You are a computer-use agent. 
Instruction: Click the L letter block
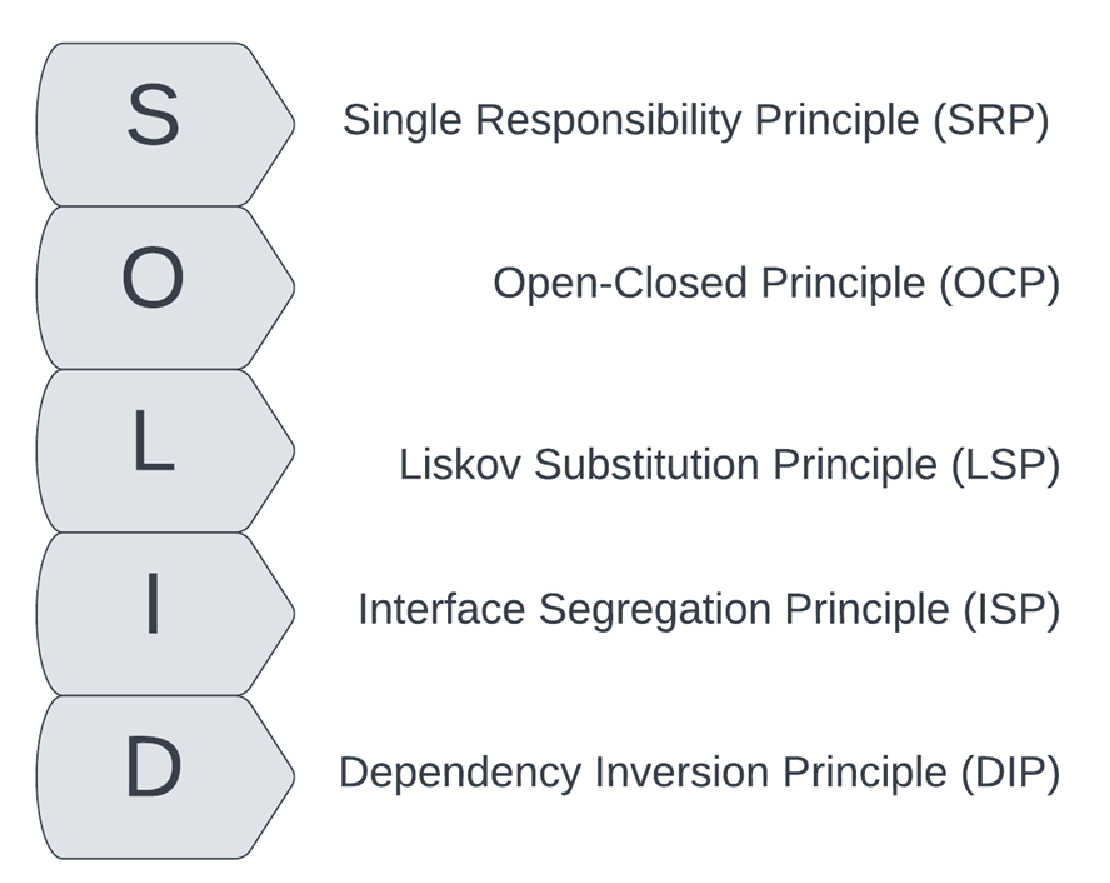click(165, 450)
